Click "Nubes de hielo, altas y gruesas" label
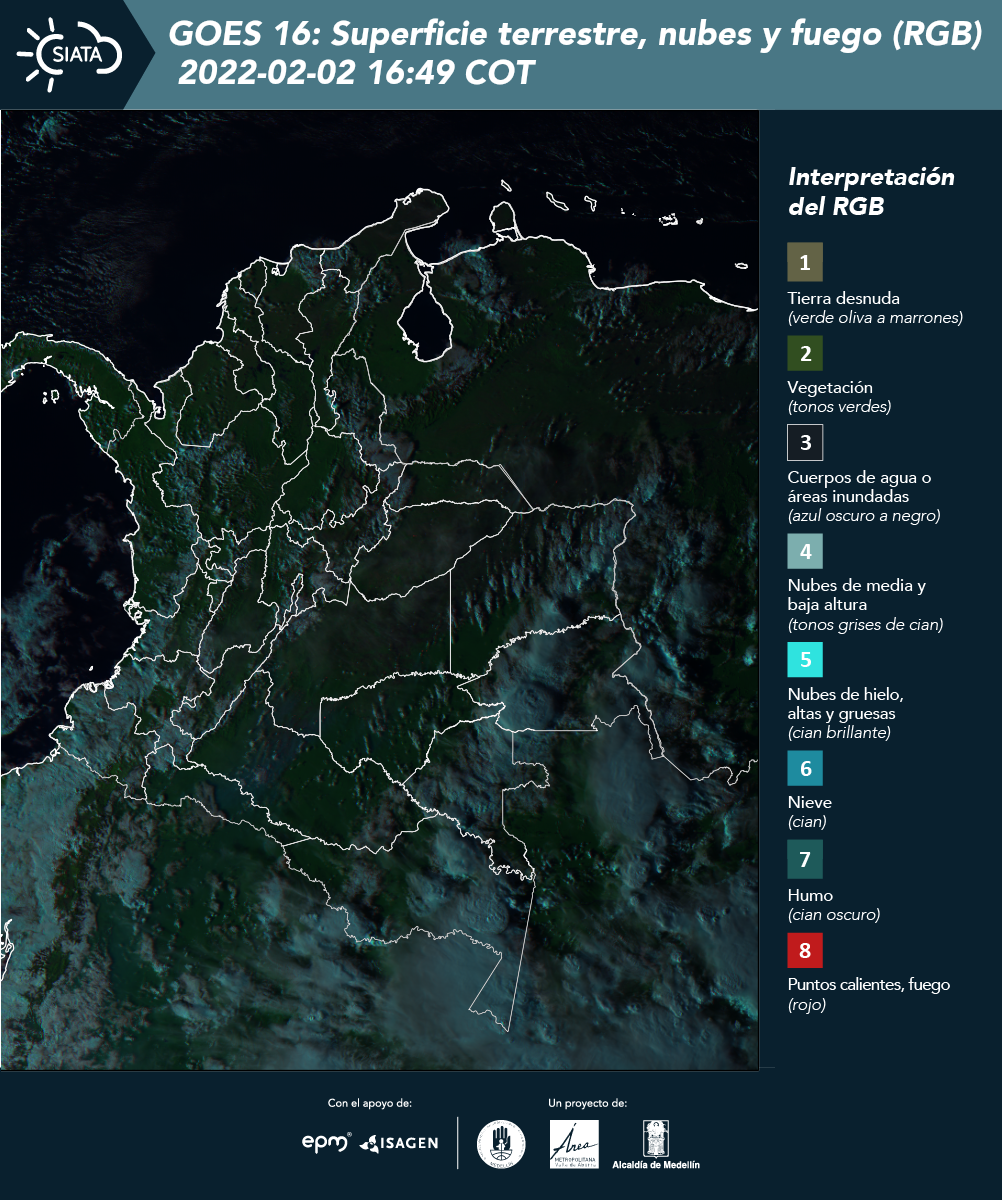Screen dimensions: 1002x1200 845,704
